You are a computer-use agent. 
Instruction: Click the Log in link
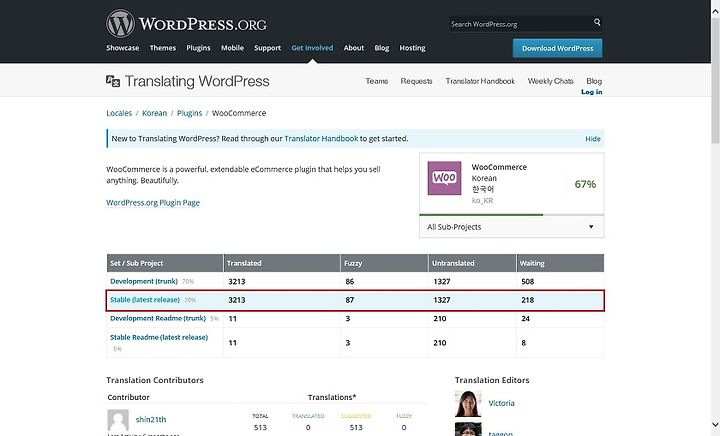point(591,92)
